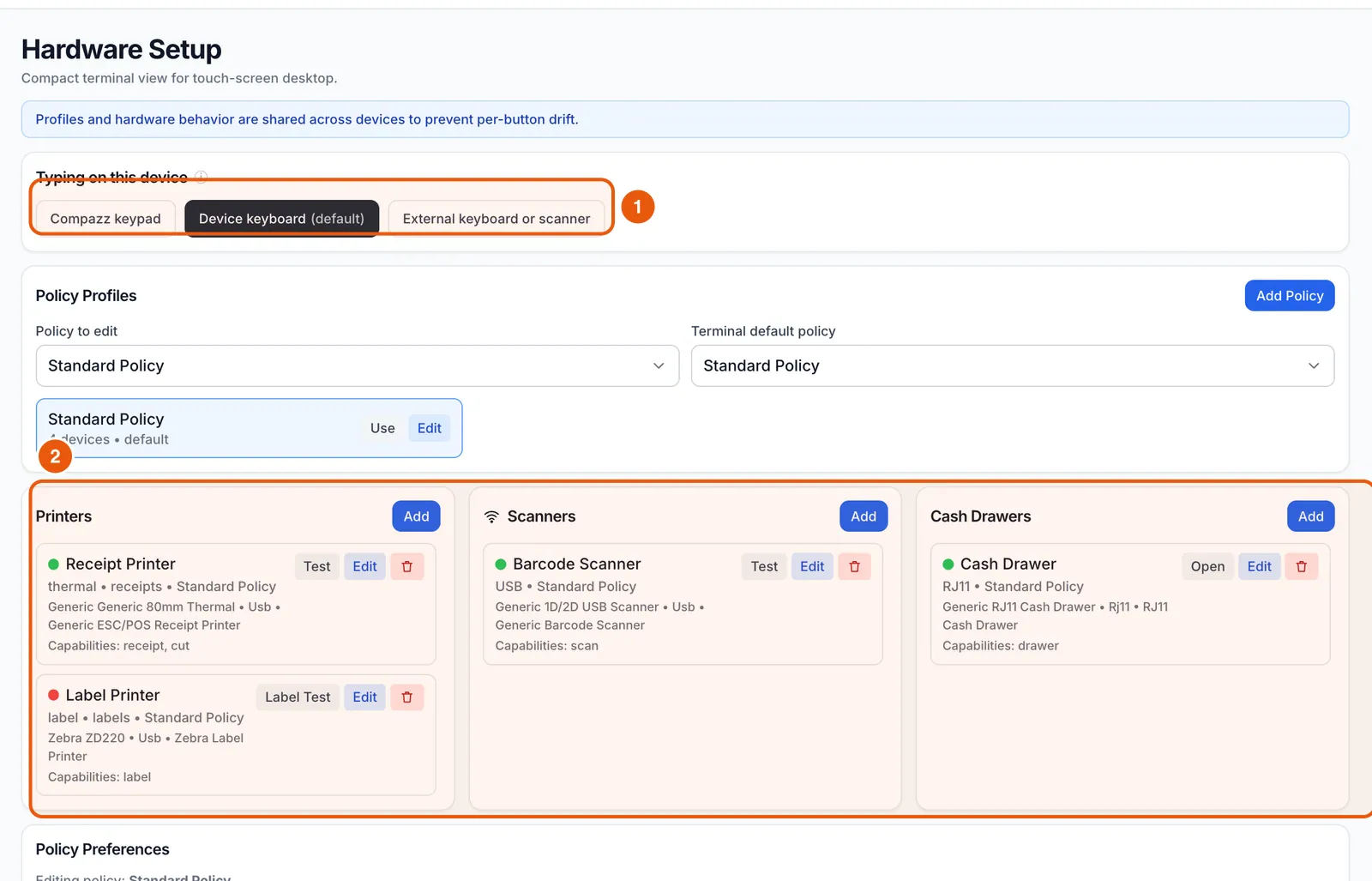Edit the Cash Drawer
Screen dimensions: 1372x881
point(1260,567)
